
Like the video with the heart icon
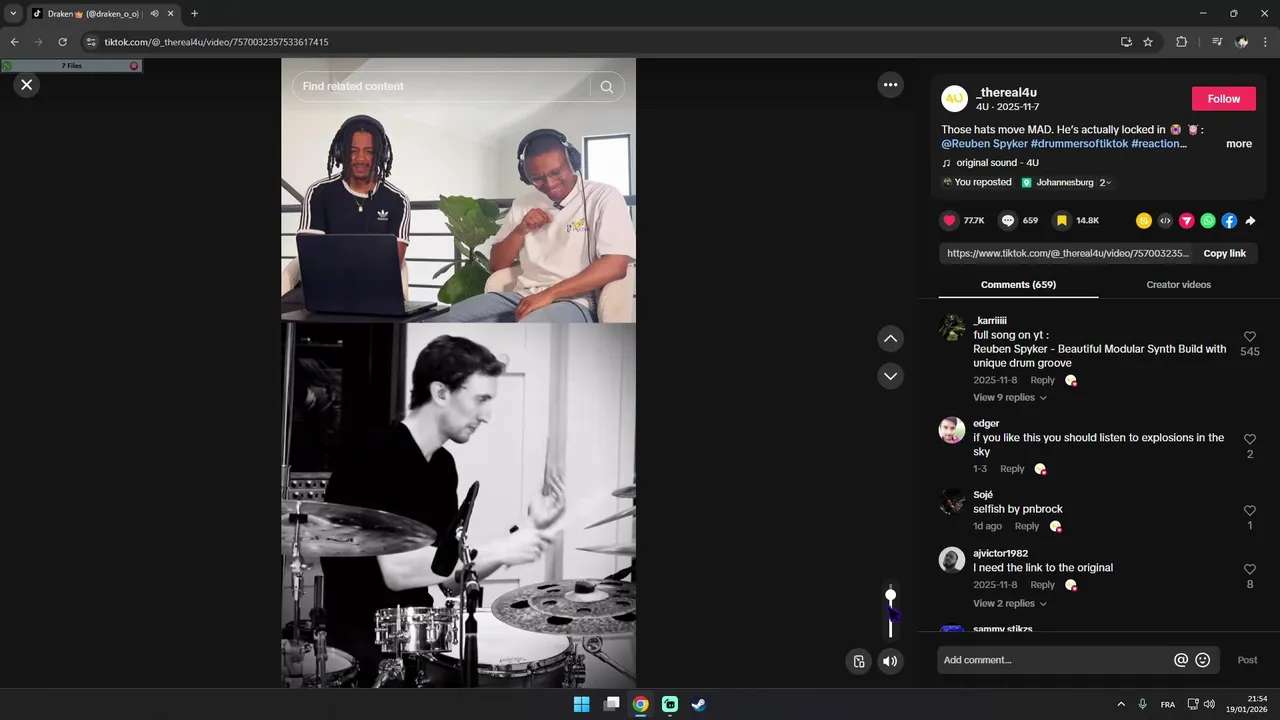[x=949, y=220]
